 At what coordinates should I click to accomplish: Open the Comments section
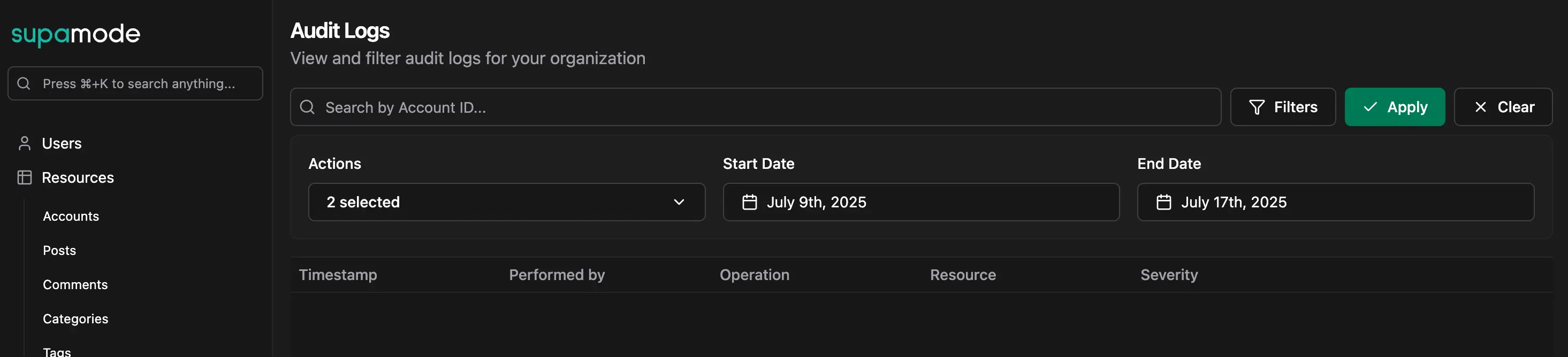tap(75, 284)
